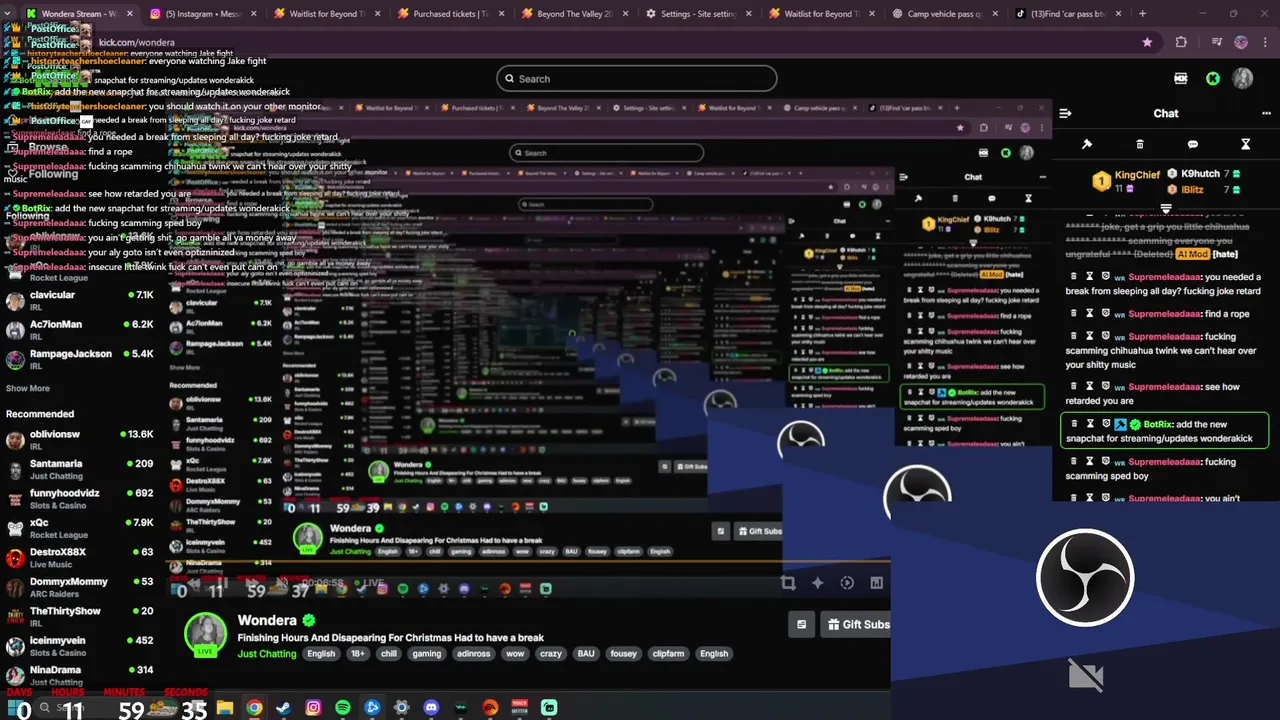Open the hammer ban tool in chat
This screenshot has width=1280, height=720.
[1087, 145]
